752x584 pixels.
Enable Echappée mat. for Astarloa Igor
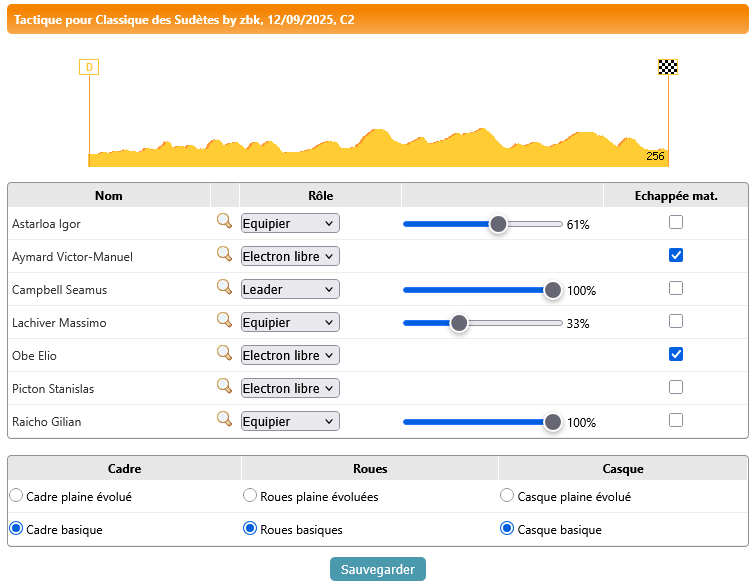[x=676, y=222]
